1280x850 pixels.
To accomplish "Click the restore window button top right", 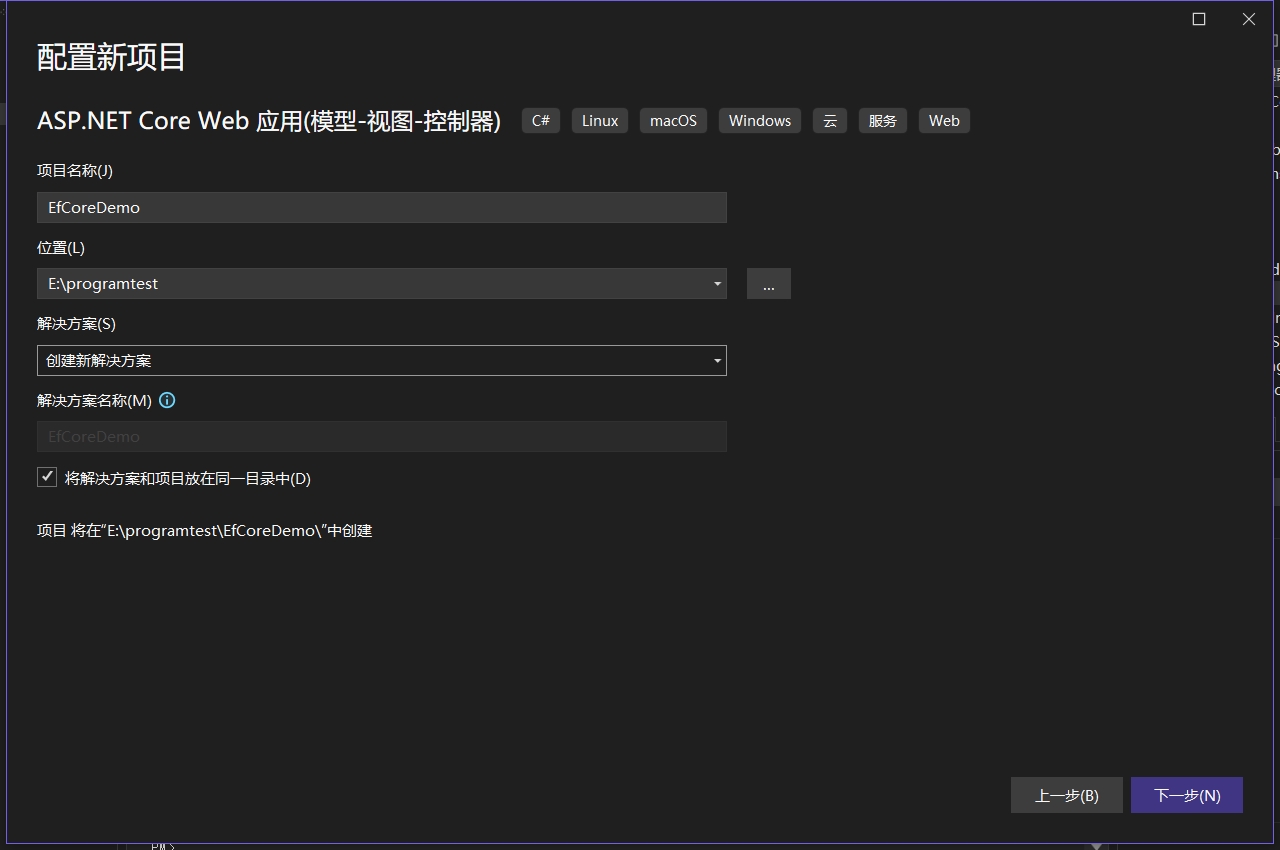I will tap(1198, 19).
